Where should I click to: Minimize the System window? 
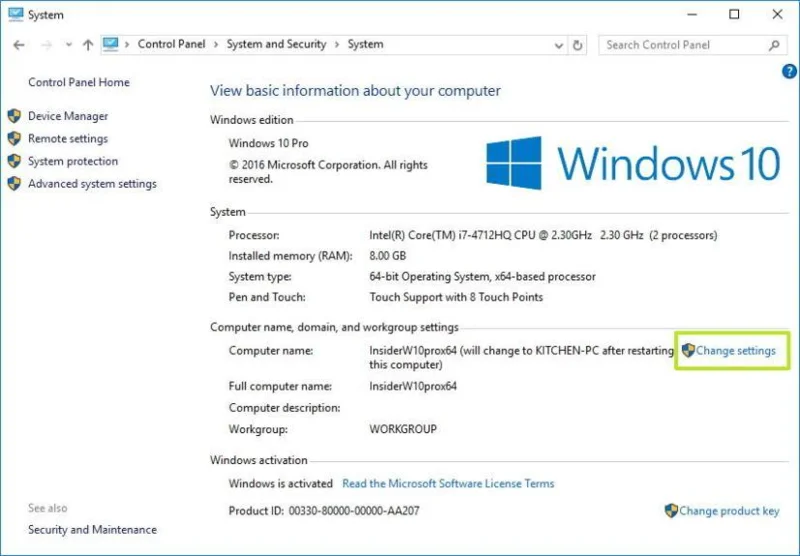coord(692,14)
